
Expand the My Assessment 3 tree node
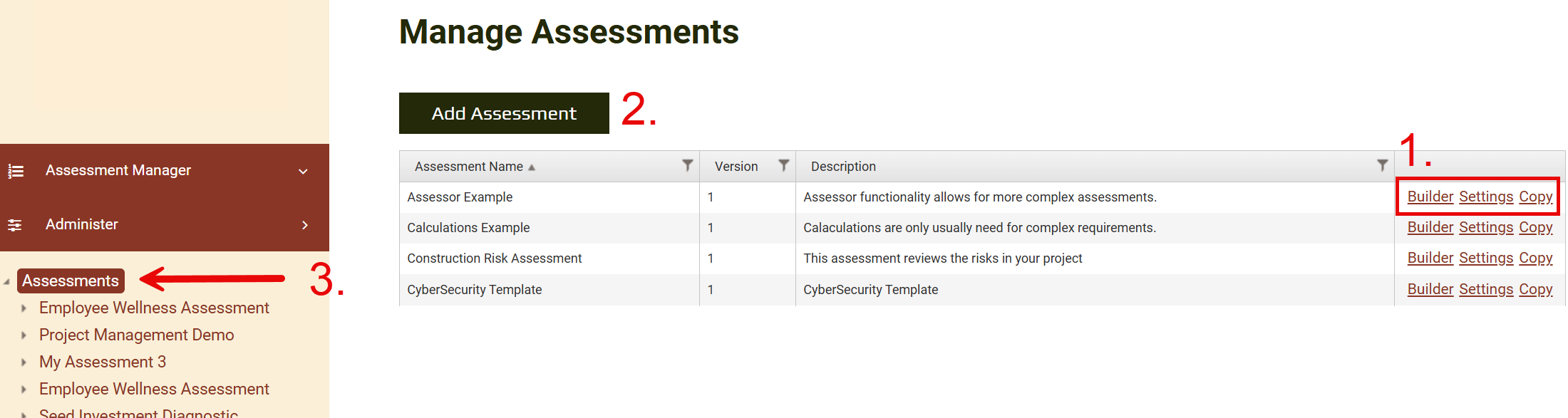tap(24, 362)
